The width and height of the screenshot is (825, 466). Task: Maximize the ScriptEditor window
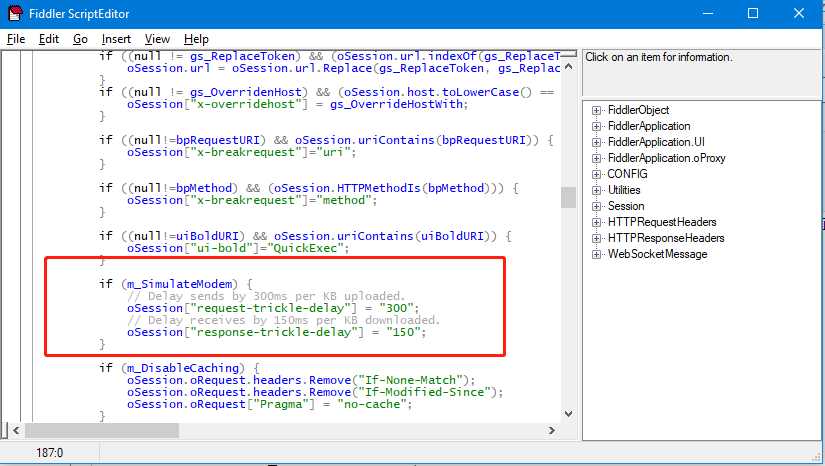click(x=753, y=13)
